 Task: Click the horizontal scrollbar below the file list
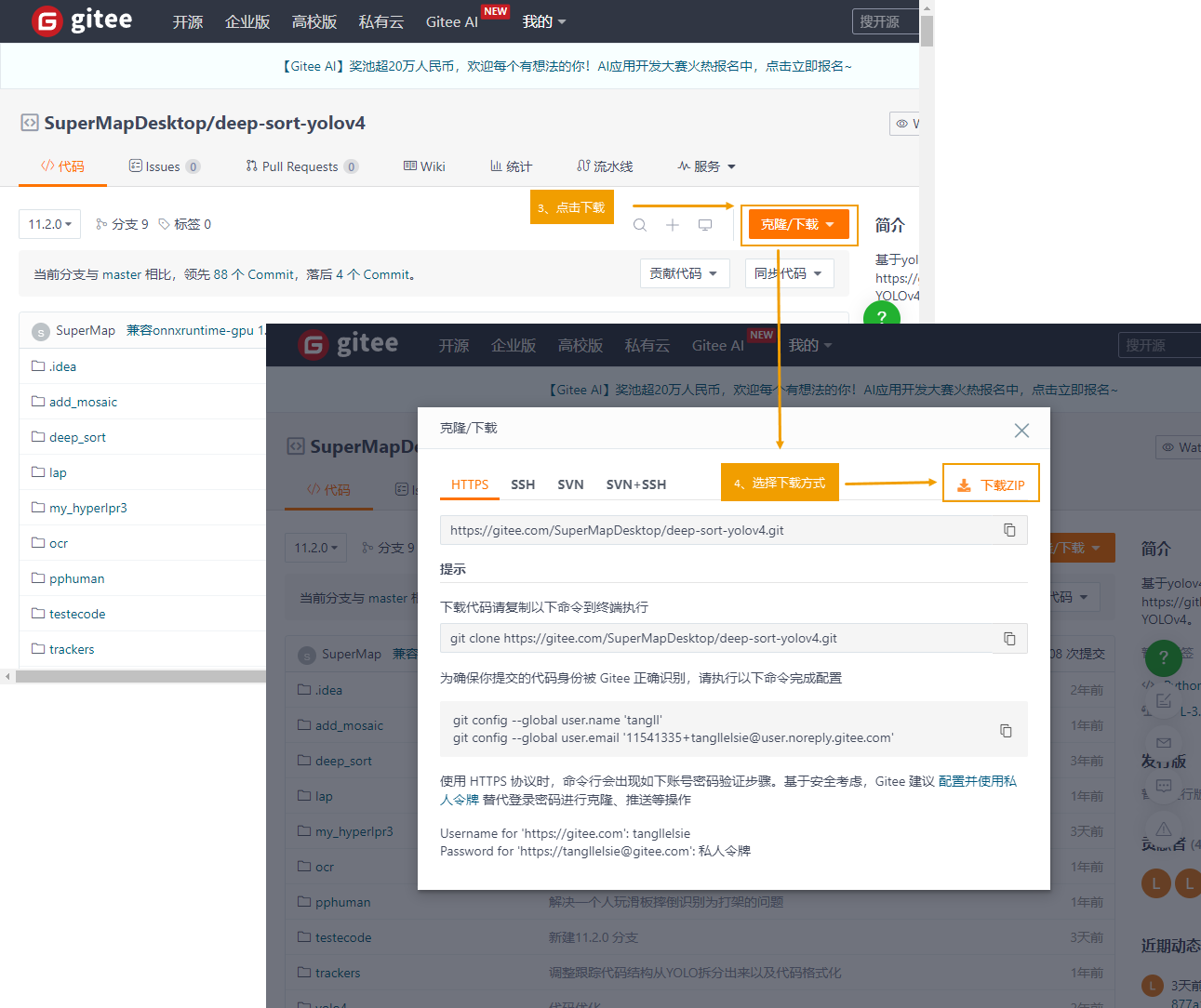140,677
